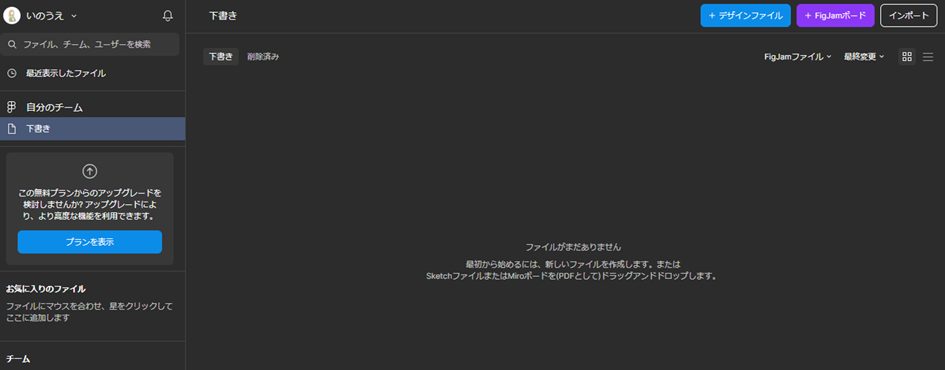Open the notifications bell
The width and height of the screenshot is (945, 370).
pyautogui.click(x=168, y=16)
